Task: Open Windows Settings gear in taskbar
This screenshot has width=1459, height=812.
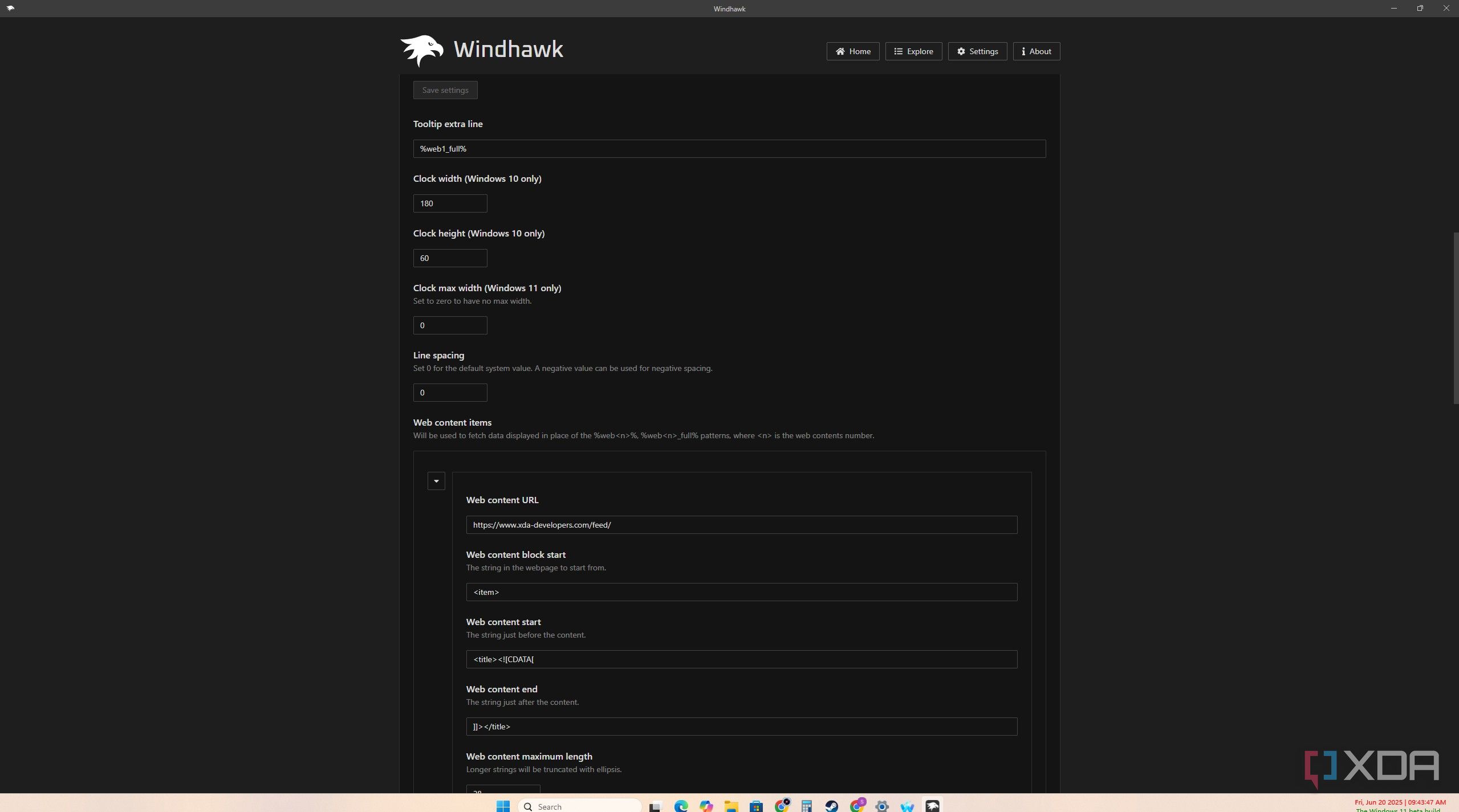Action: coord(881,806)
